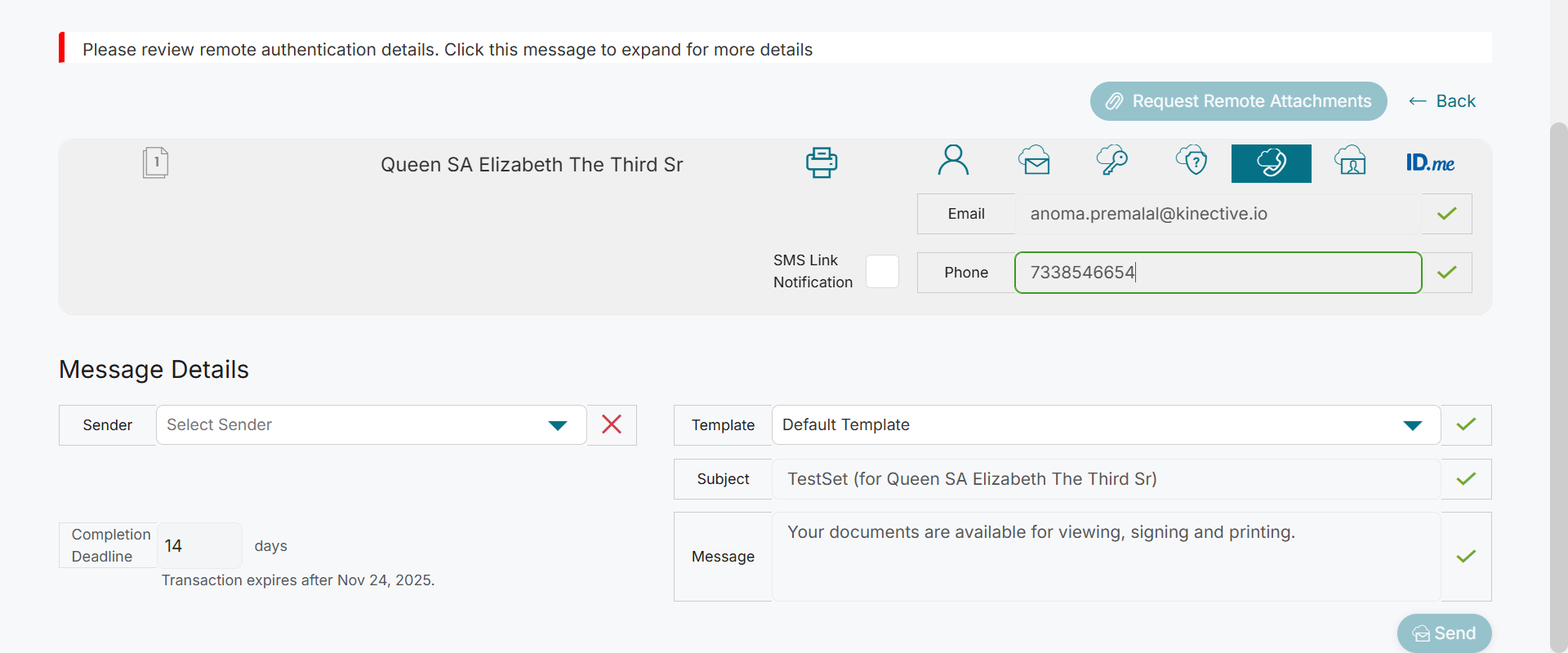The height and width of the screenshot is (653, 1568).
Task: Click the Subject text field
Action: 1105,479
